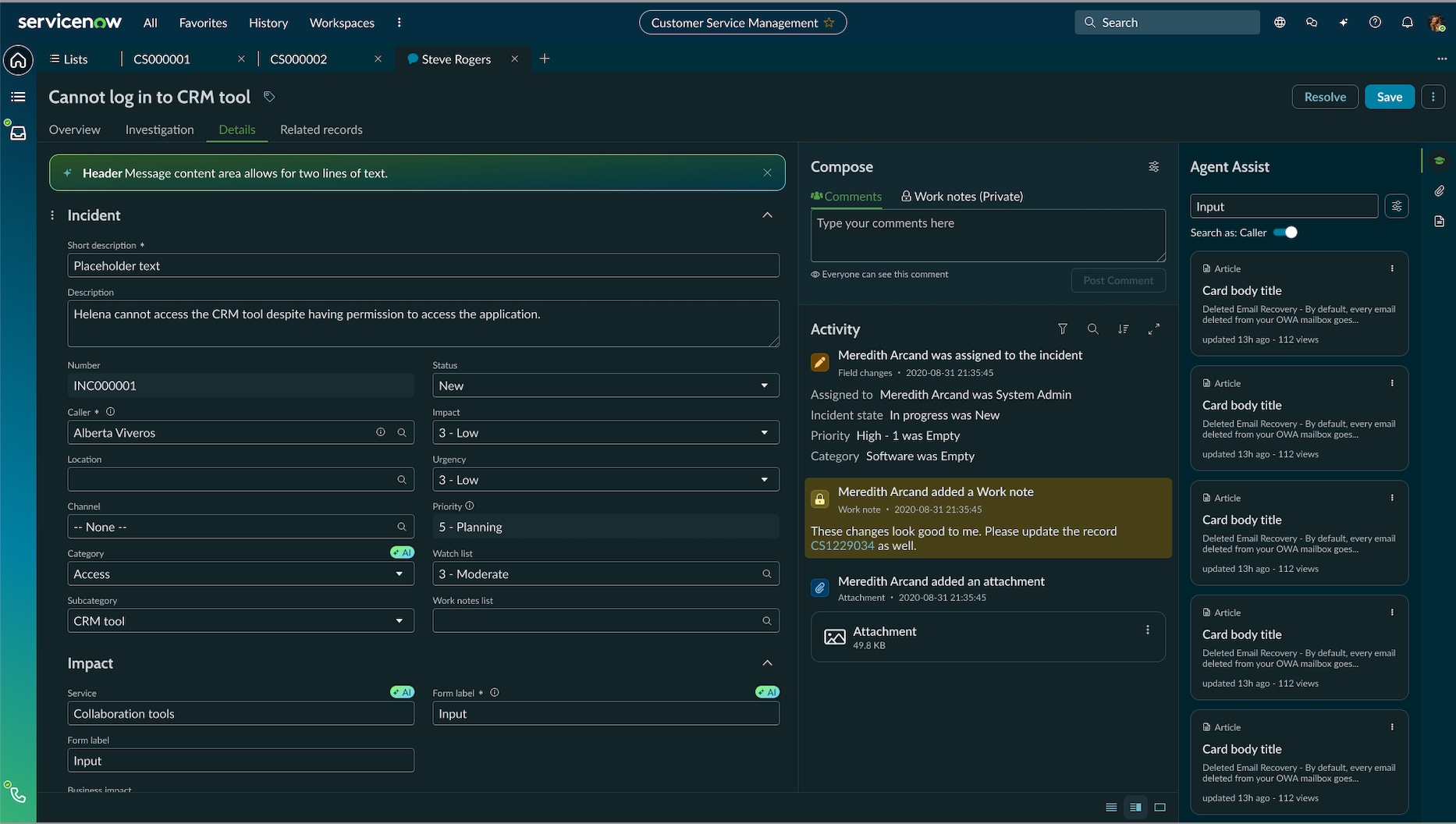Open the Lists tab
Image resolution: width=1456 pixels, height=824 pixels.
[69, 59]
